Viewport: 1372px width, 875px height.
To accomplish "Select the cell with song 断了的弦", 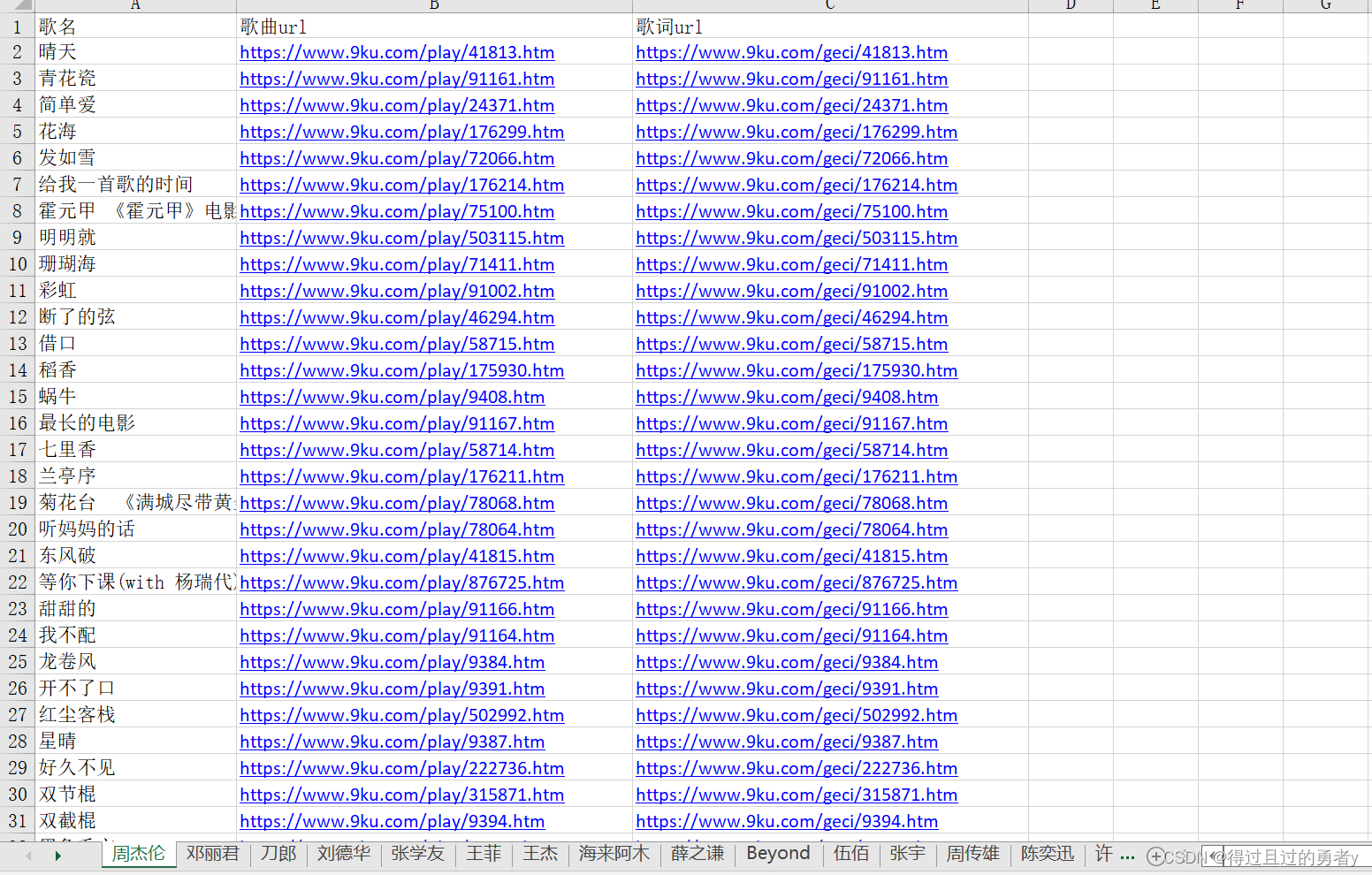I will pyautogui.click(x=136, y=316).
